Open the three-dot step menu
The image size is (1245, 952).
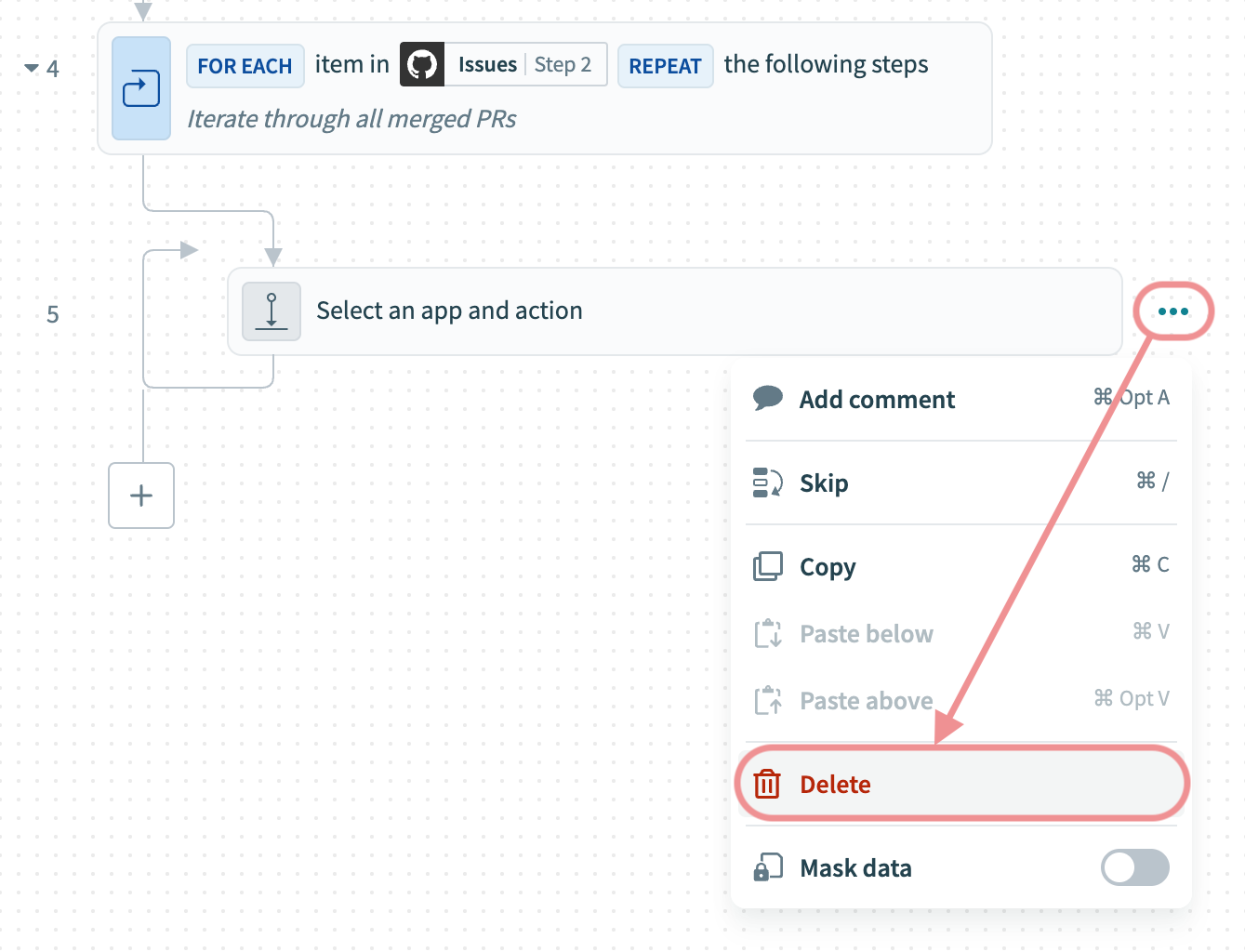tap(1172, 311)
